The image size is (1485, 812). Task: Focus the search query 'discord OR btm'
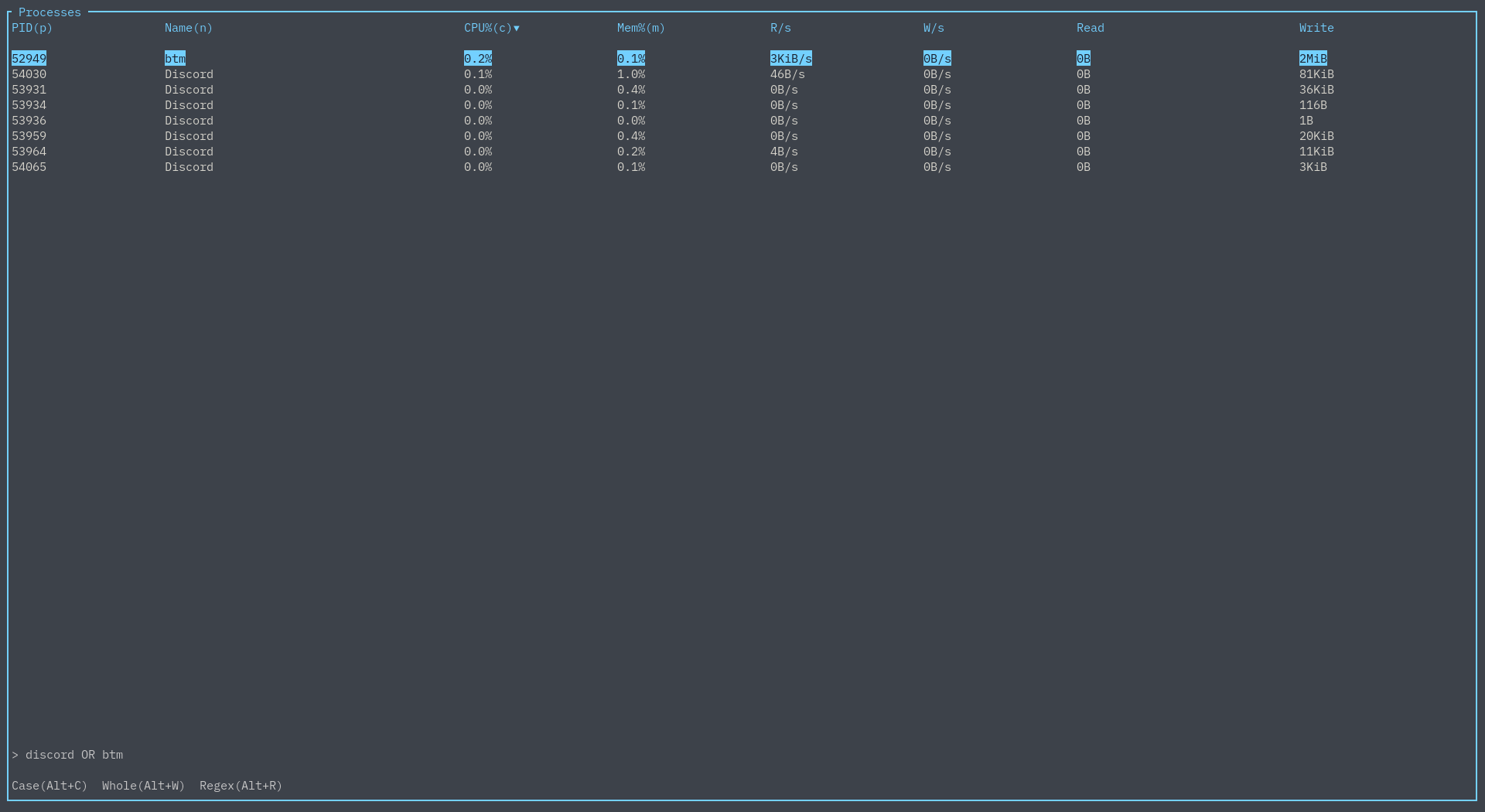[x=74, y=755]
